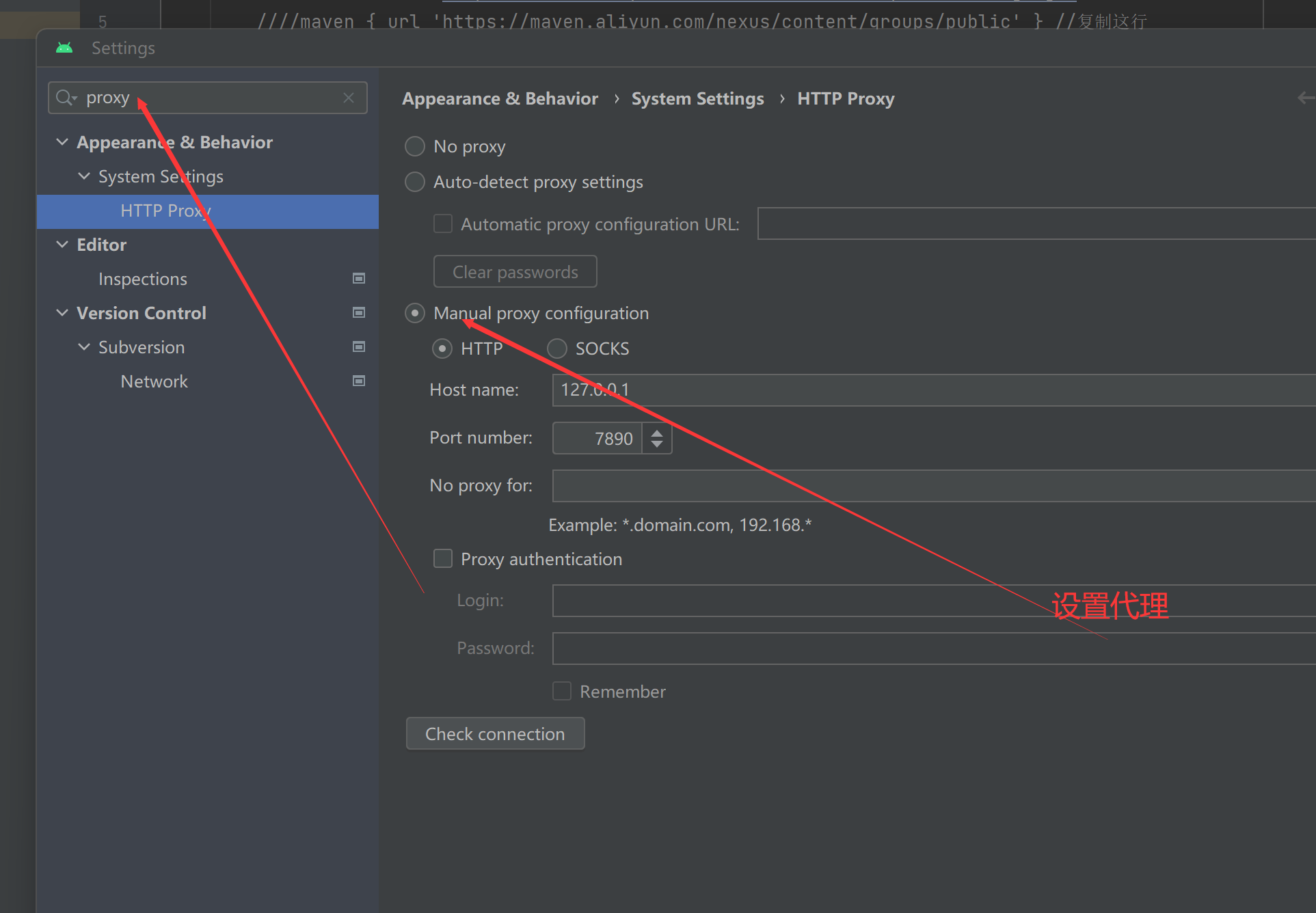Click the Clear passwords button
This screenshot has height=913, width=1316.
(x=515, y=272)
